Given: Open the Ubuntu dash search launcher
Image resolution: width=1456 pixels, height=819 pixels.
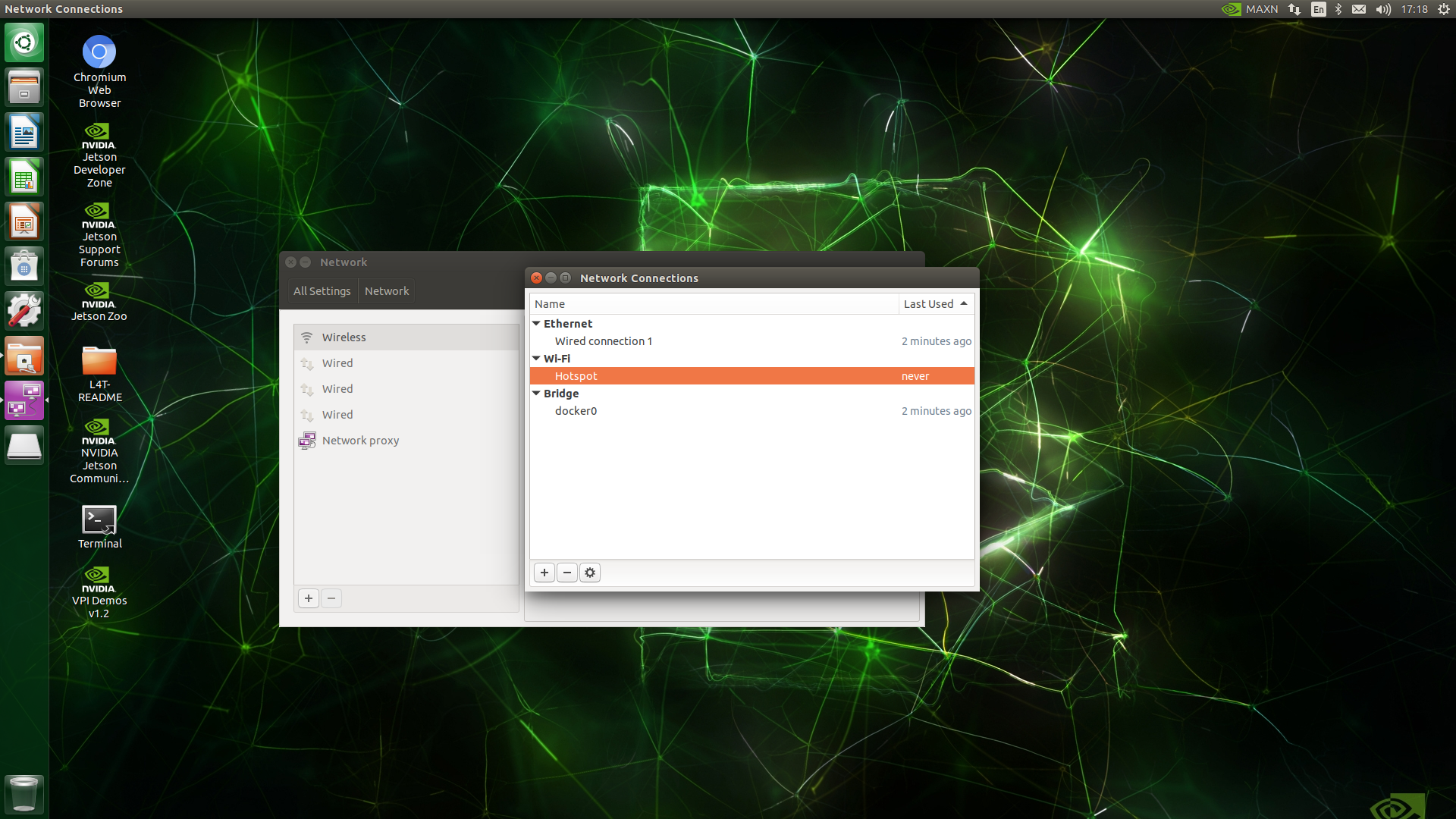Looking at the screenshot, I should [24, 42].
